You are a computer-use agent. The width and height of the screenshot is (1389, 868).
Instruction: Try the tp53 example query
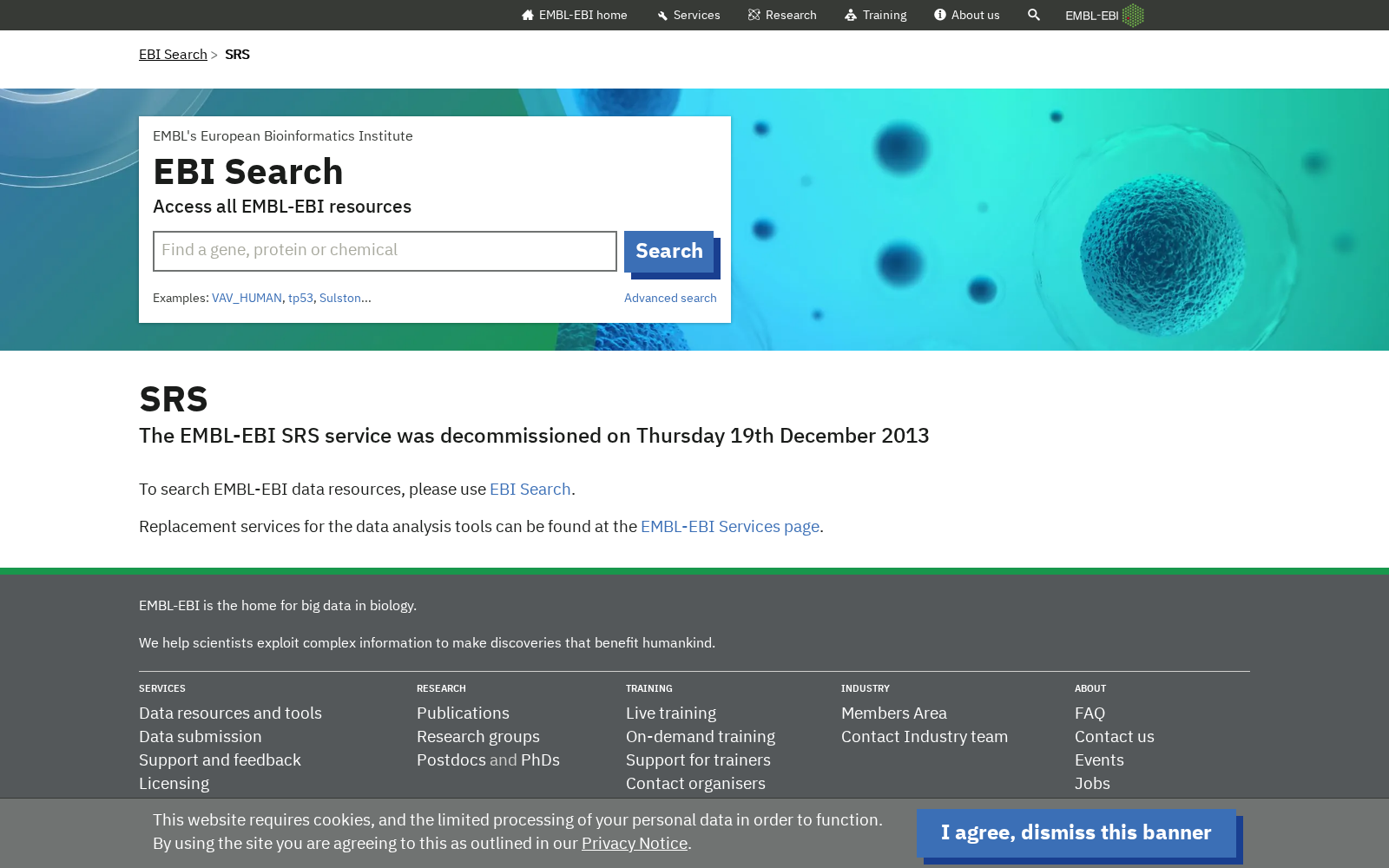(x=300, y=298)
